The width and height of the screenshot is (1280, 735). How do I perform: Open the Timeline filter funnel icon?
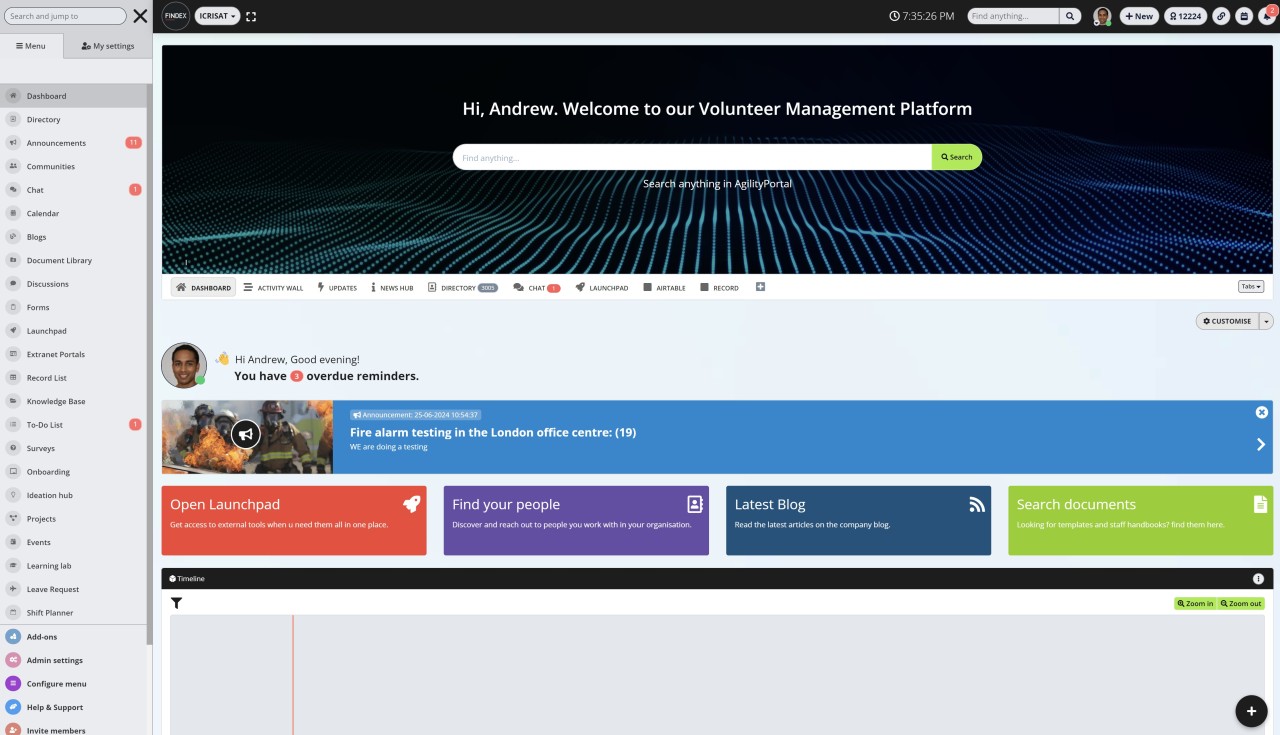pos(177,603)
